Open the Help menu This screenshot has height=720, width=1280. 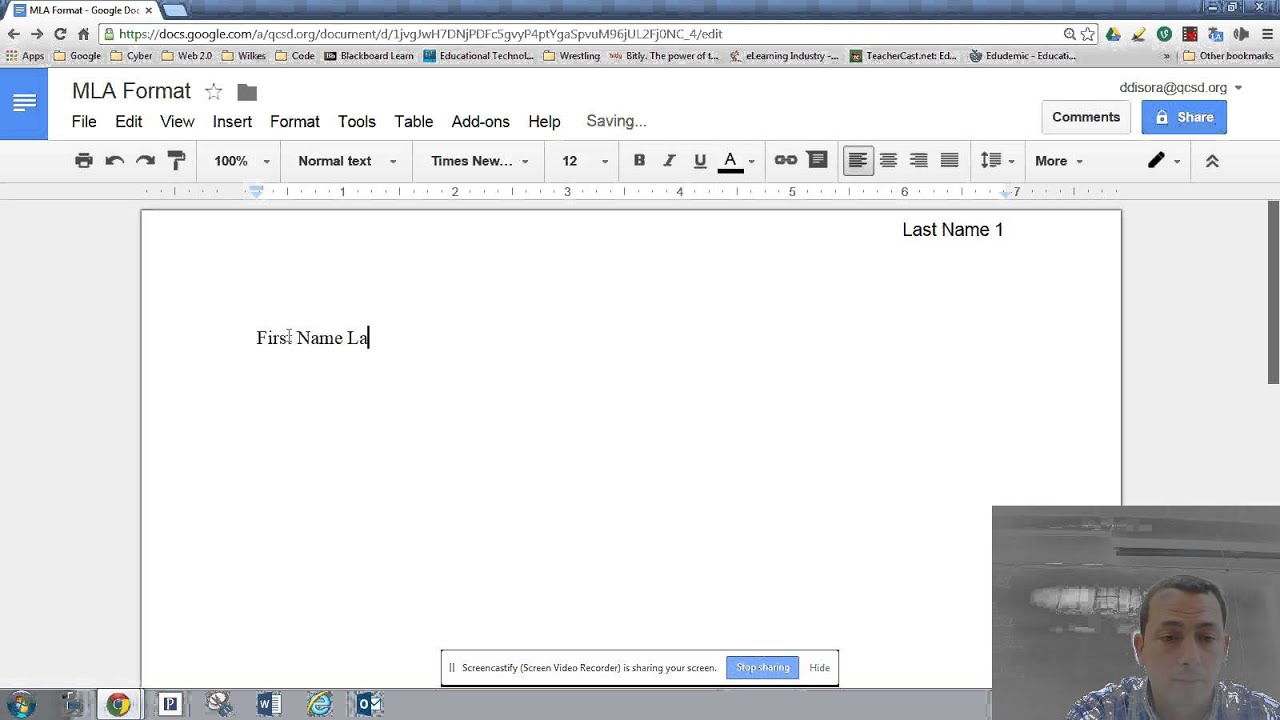544,121
